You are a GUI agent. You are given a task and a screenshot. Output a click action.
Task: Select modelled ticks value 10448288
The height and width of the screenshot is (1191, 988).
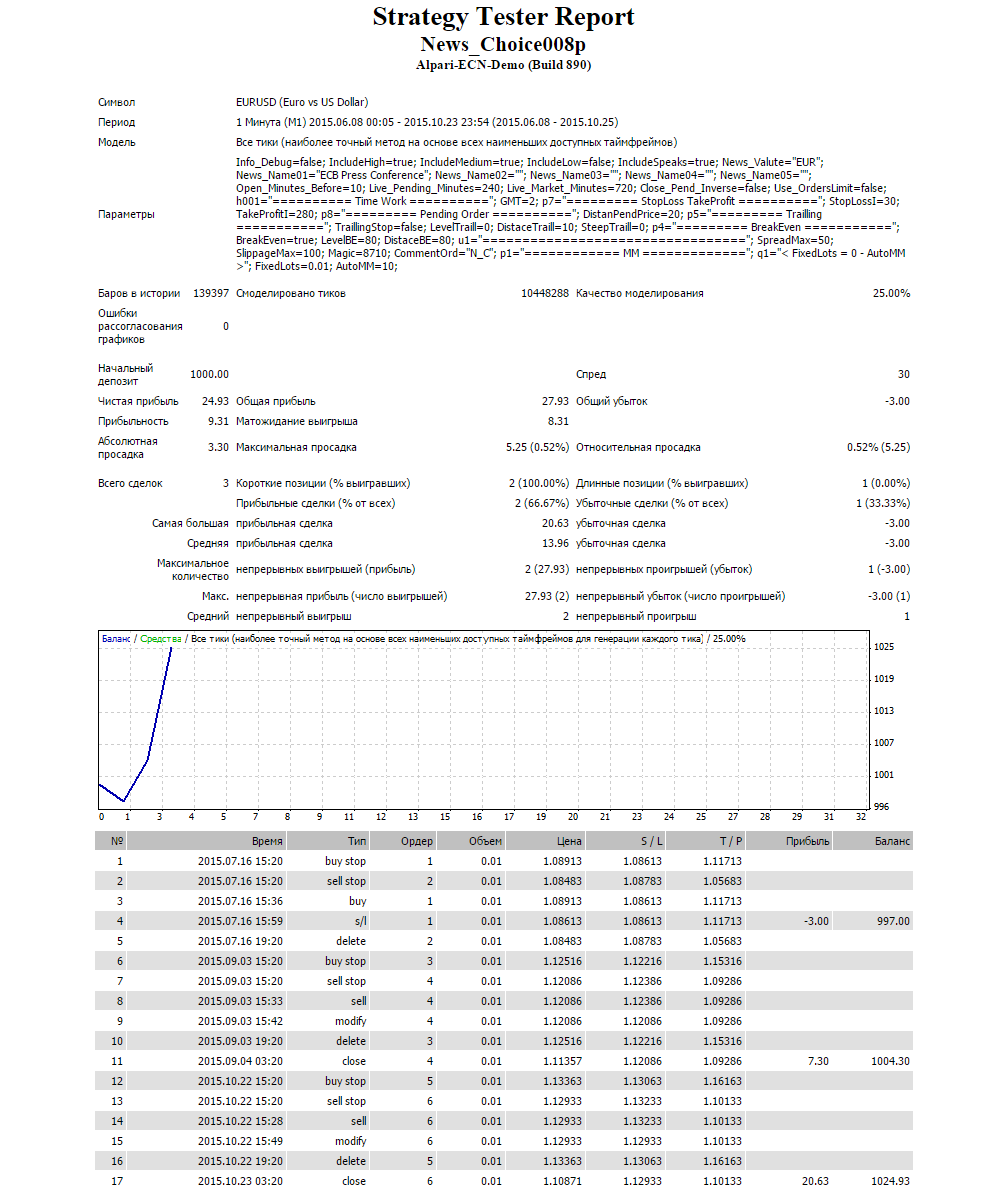tap(545, 293)
